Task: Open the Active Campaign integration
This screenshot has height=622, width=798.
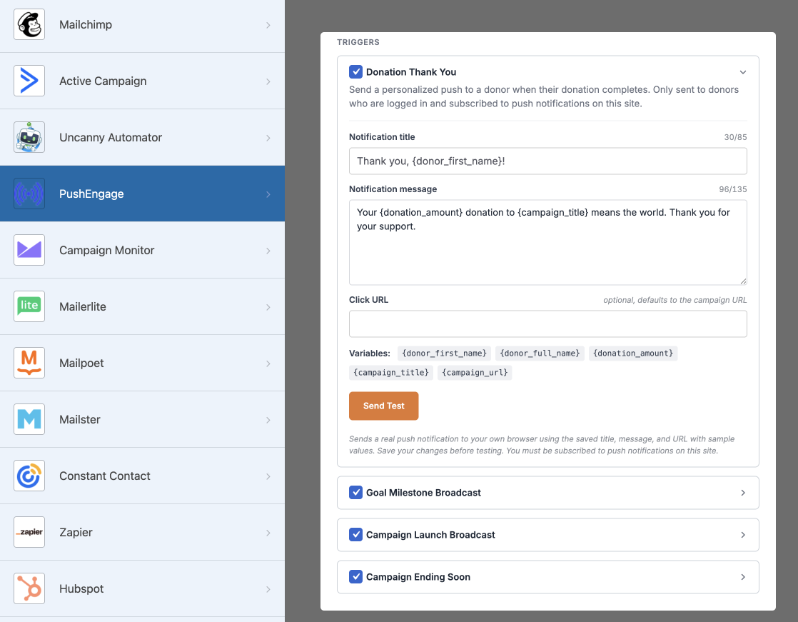Action: [x=142, y=81]
